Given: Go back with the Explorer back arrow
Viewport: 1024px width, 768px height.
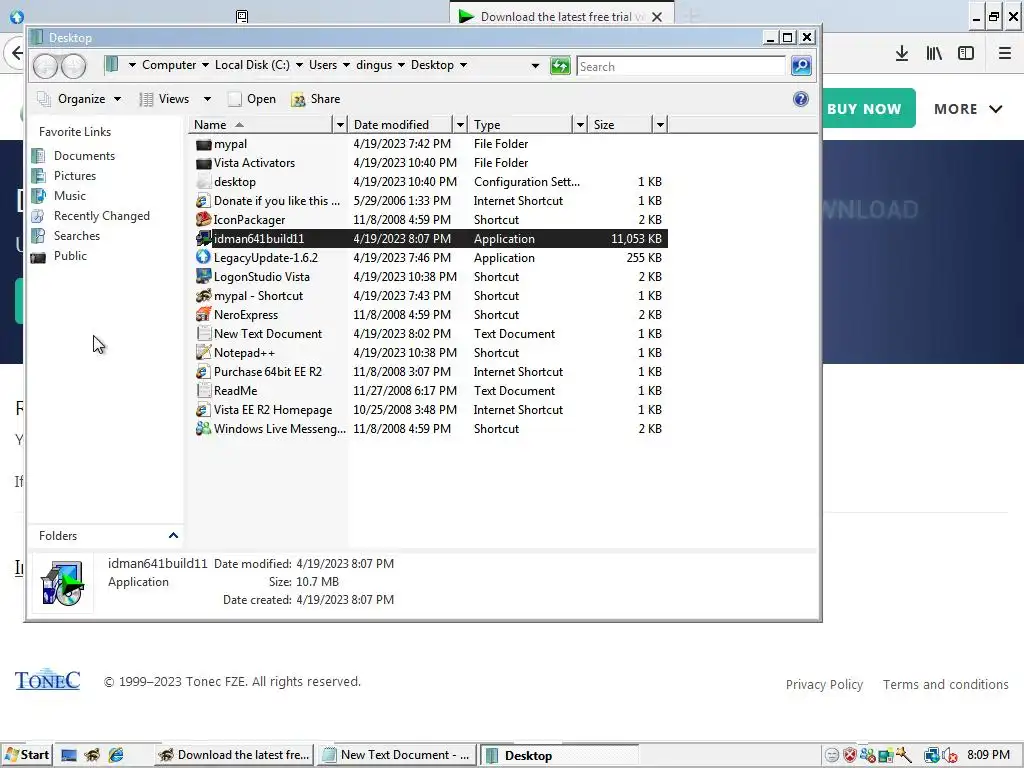Looking at the screenshot, I should pyautogui.click(x=46, y=66).
